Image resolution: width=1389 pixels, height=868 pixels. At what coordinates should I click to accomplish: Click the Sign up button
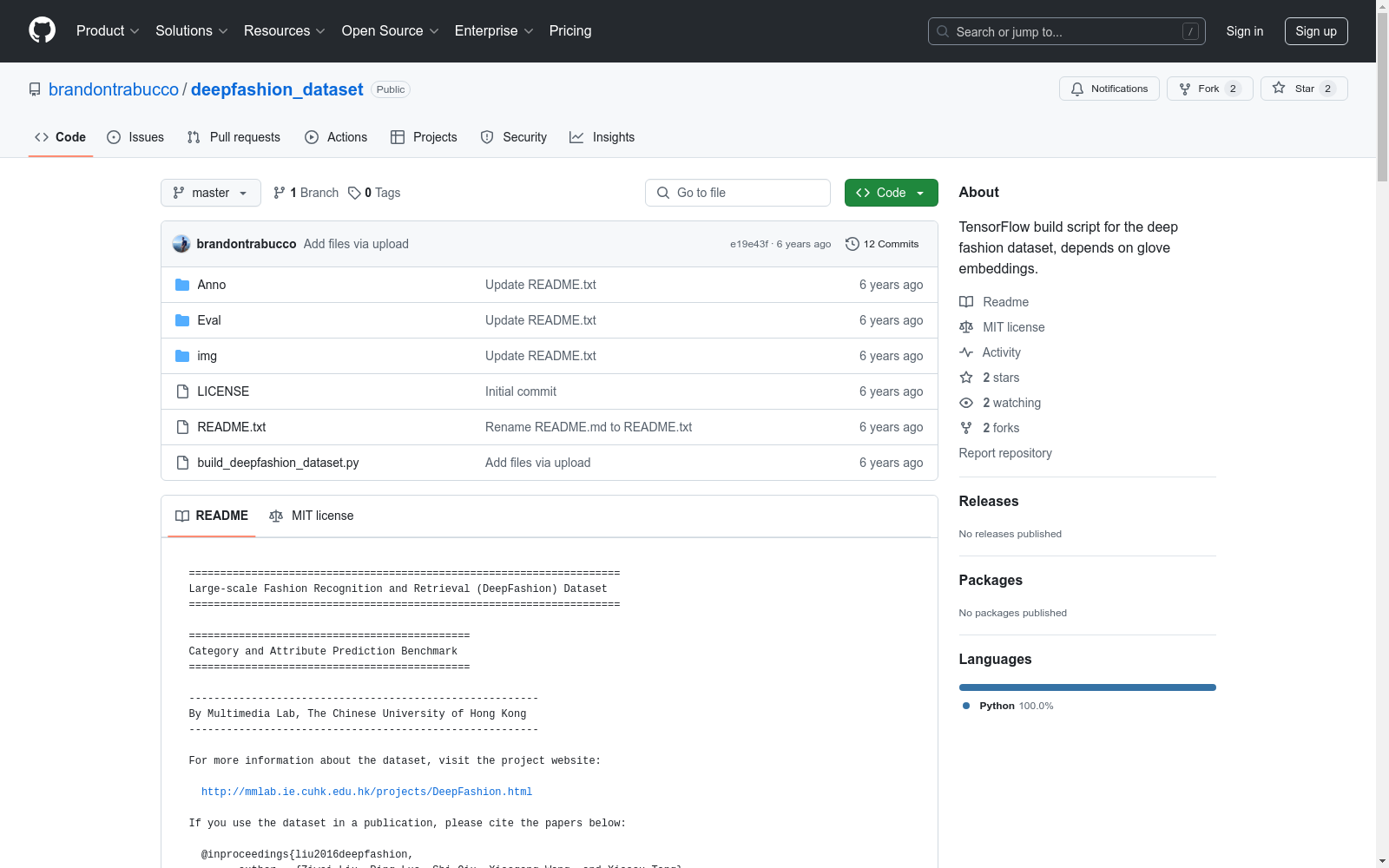pos(1316,31)
